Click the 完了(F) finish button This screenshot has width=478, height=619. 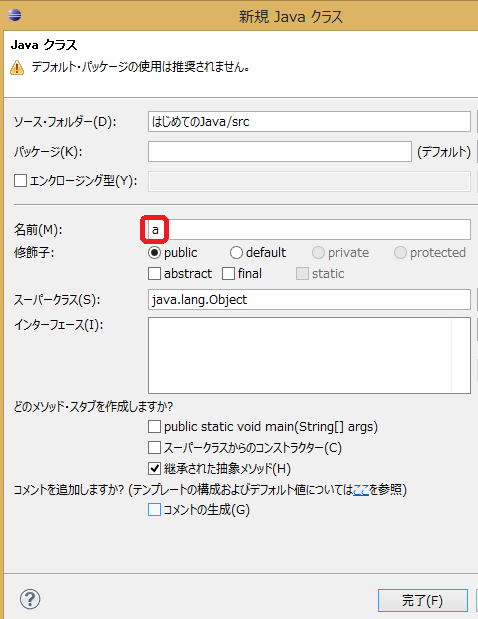click(x=423, y=600)
